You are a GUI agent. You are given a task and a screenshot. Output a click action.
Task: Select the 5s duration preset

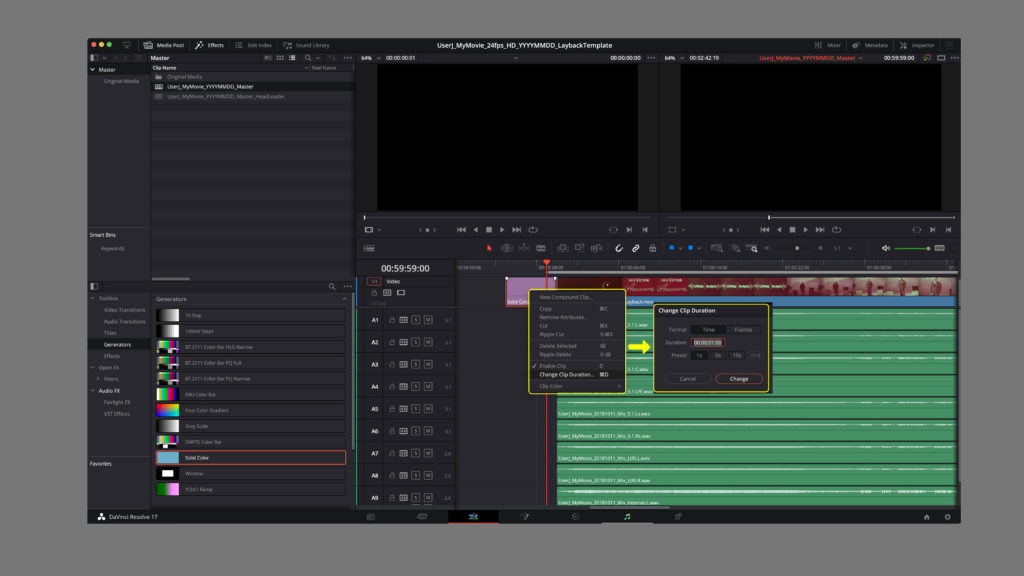(x=718, y=355)
